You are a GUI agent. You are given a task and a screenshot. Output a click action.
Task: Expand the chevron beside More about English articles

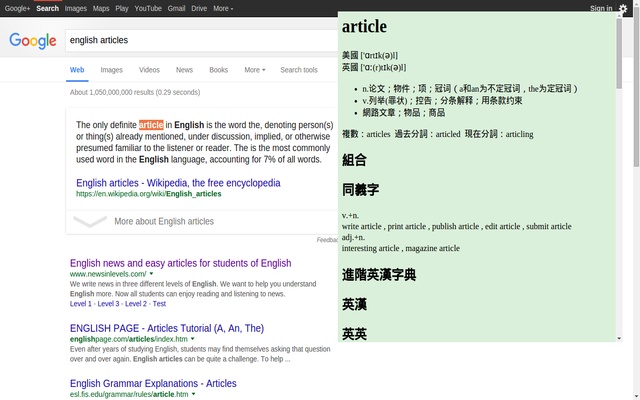(90, 222)
